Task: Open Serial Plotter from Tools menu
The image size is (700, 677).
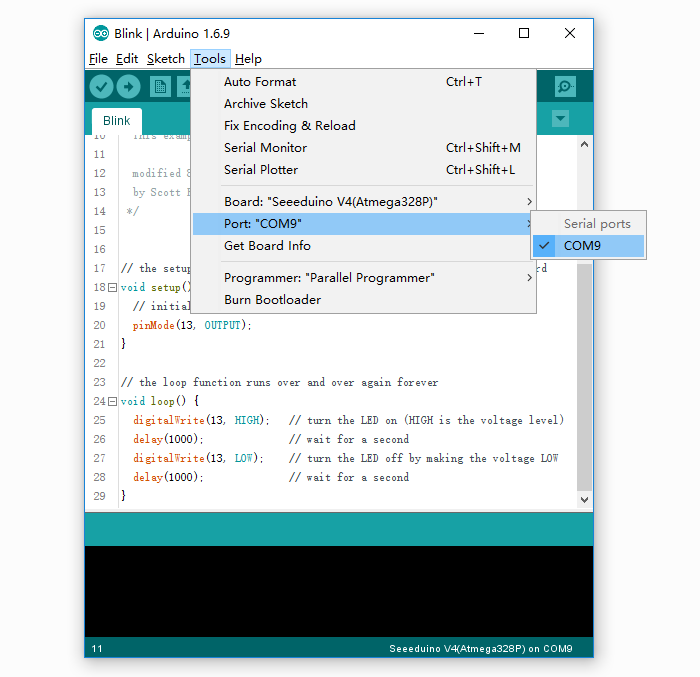Action: point(363,170)
